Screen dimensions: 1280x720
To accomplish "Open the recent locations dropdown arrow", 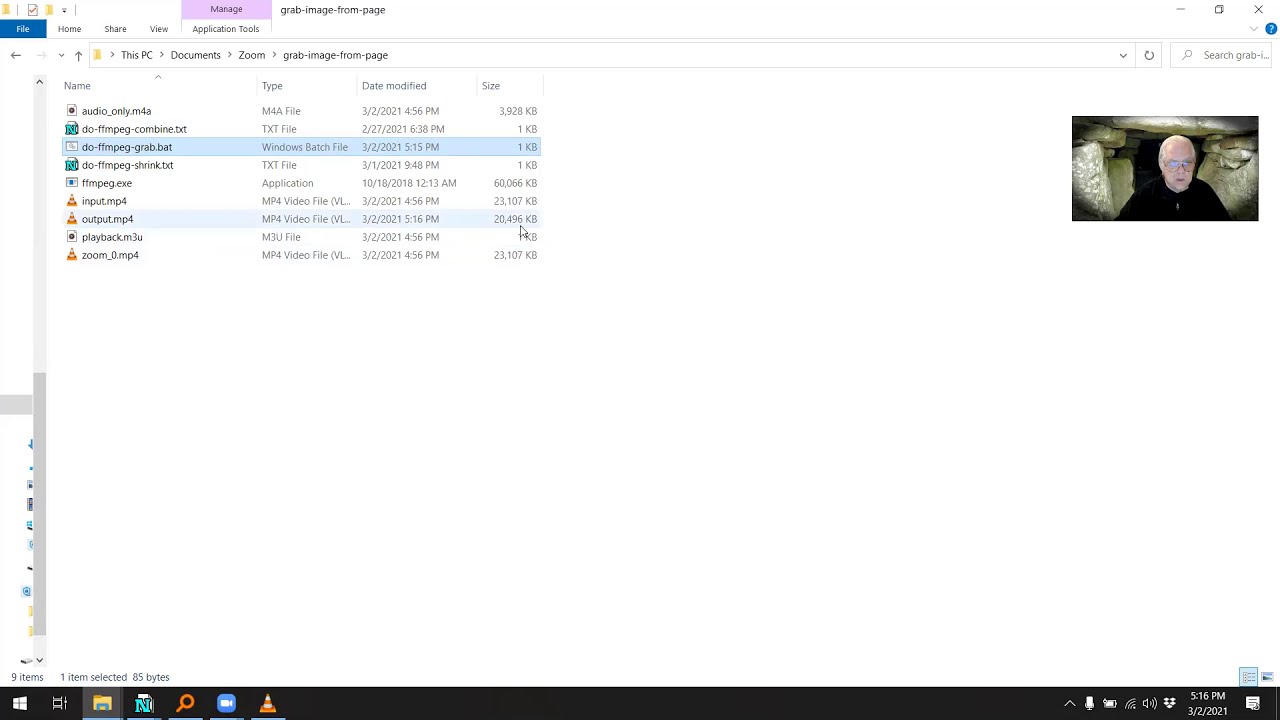I will click(61, 55).
